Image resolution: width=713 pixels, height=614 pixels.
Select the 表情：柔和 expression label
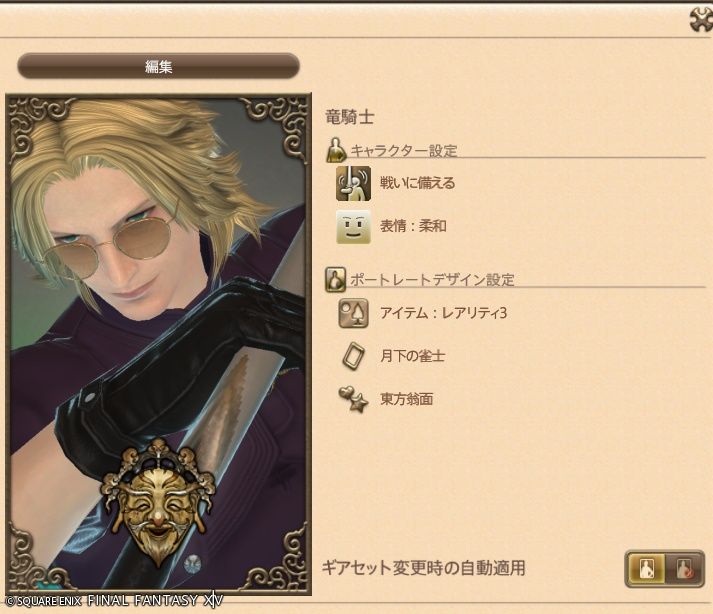(413, 226)
